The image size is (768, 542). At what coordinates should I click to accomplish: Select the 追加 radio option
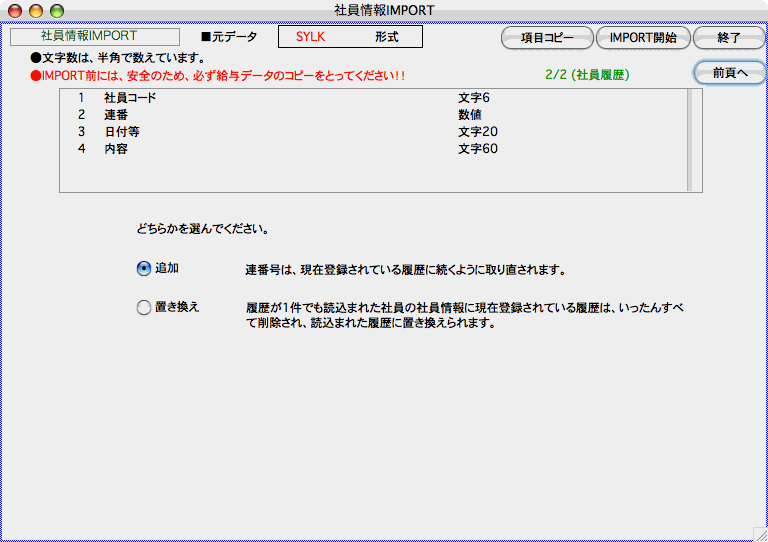(x=144, y=269)
